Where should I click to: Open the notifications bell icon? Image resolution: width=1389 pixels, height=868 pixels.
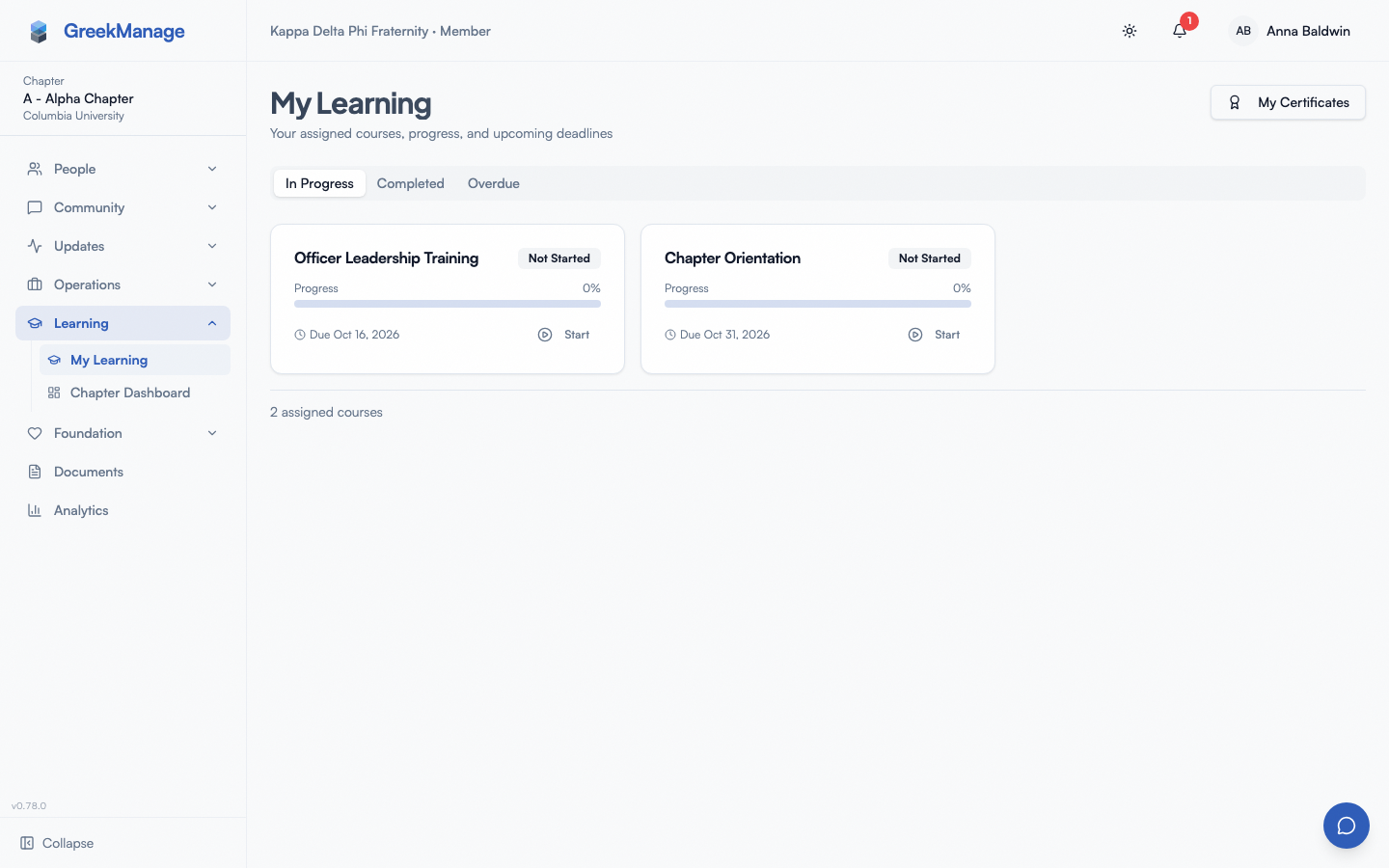tap(1180, 31)
